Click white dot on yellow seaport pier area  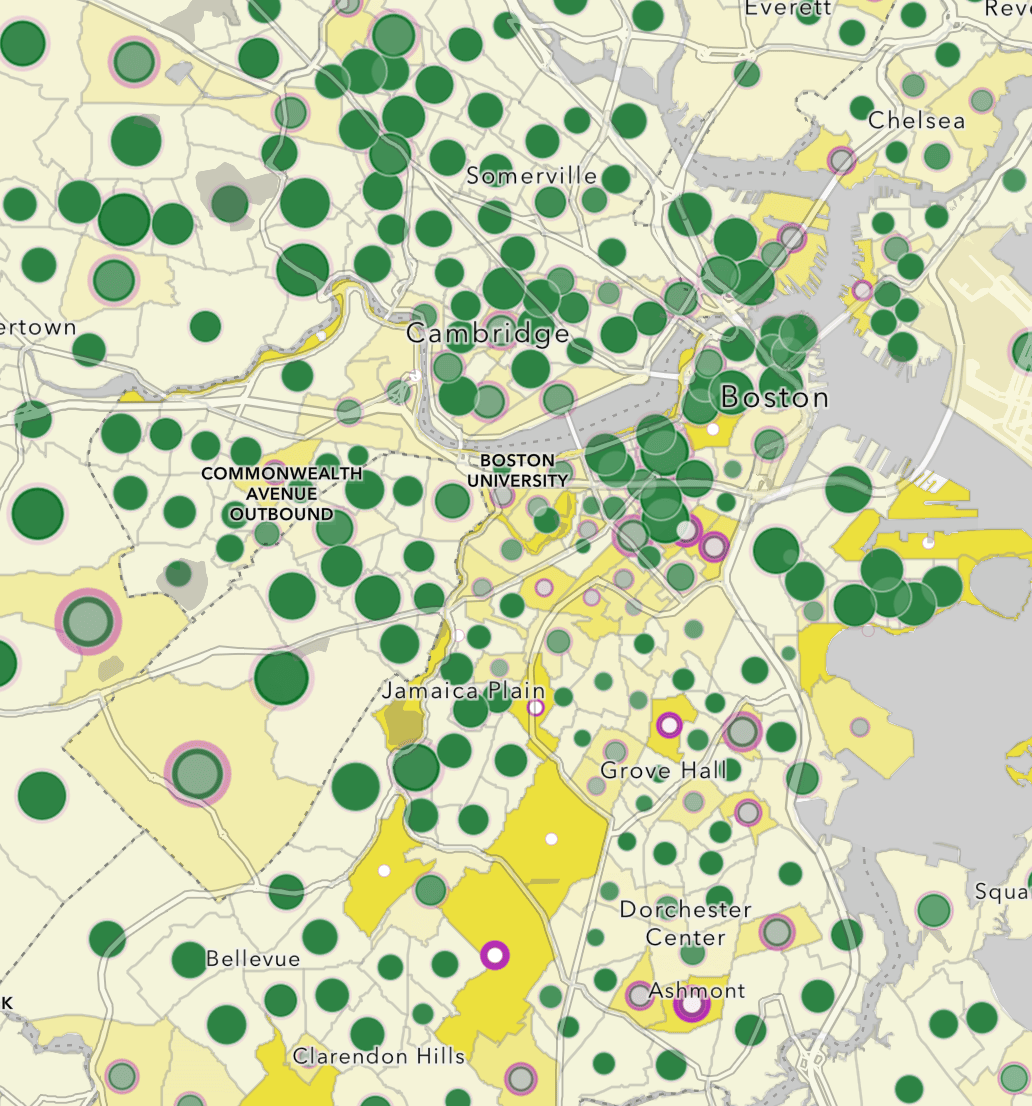click(928, 542)
